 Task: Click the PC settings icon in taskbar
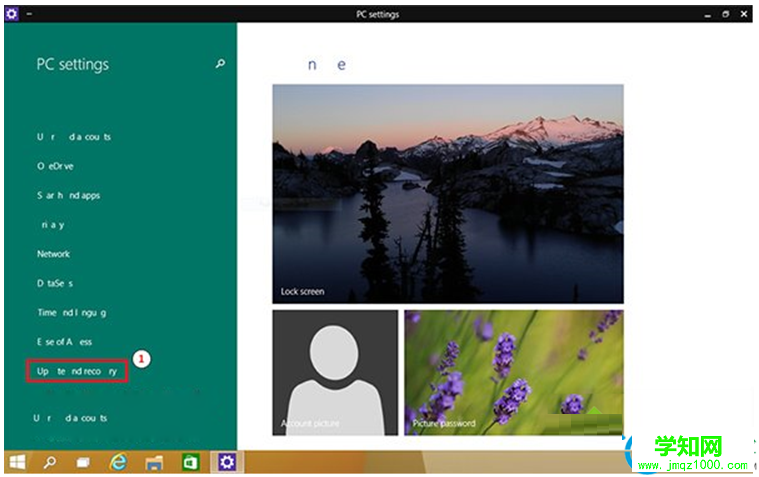coord(227,462)
